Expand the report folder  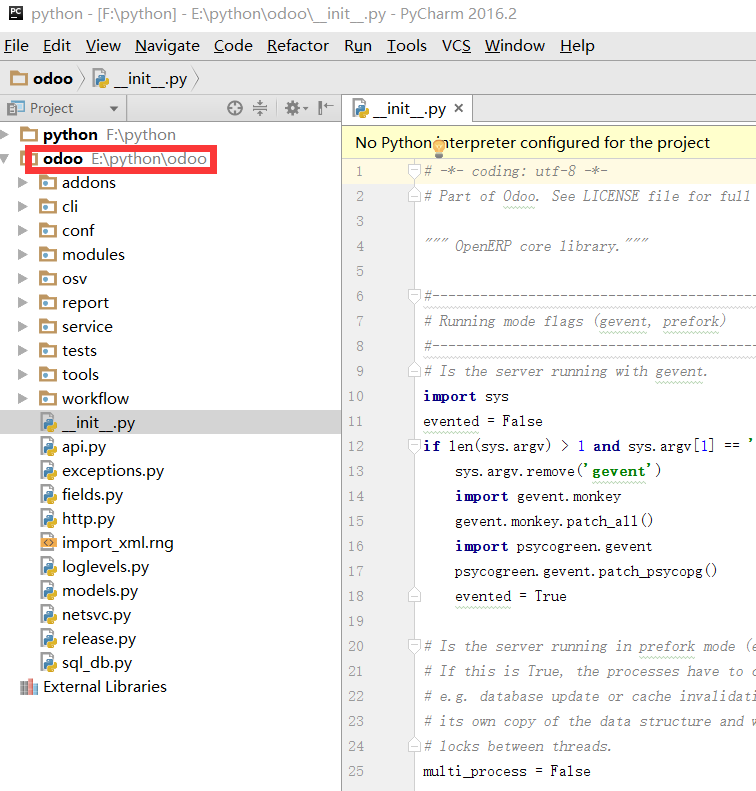(x=23, y=303)
